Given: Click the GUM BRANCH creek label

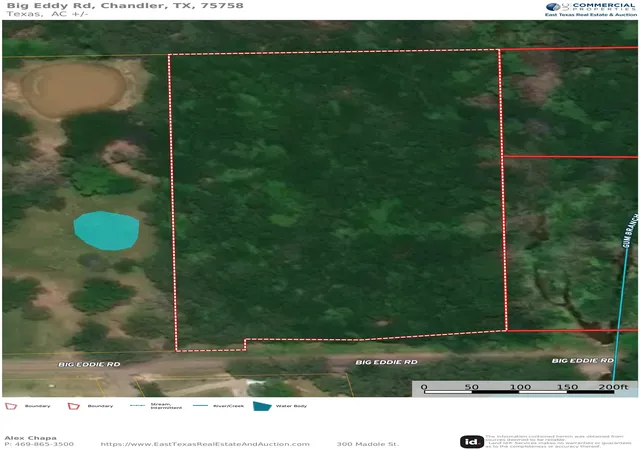Looking at the screenshot, I should point(630,230).
